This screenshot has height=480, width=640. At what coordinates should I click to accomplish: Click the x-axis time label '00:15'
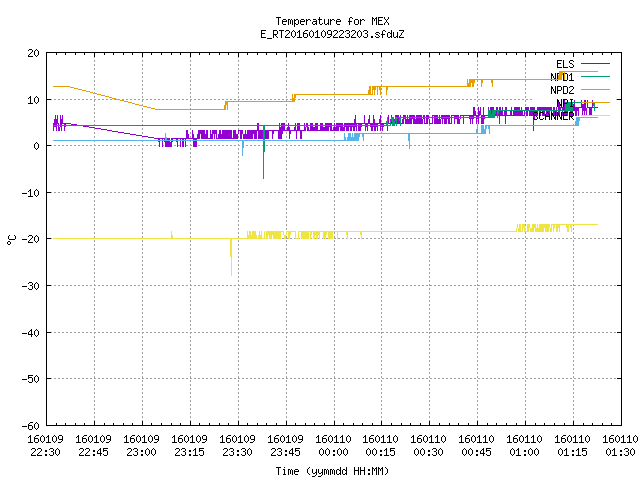[380, 453]
